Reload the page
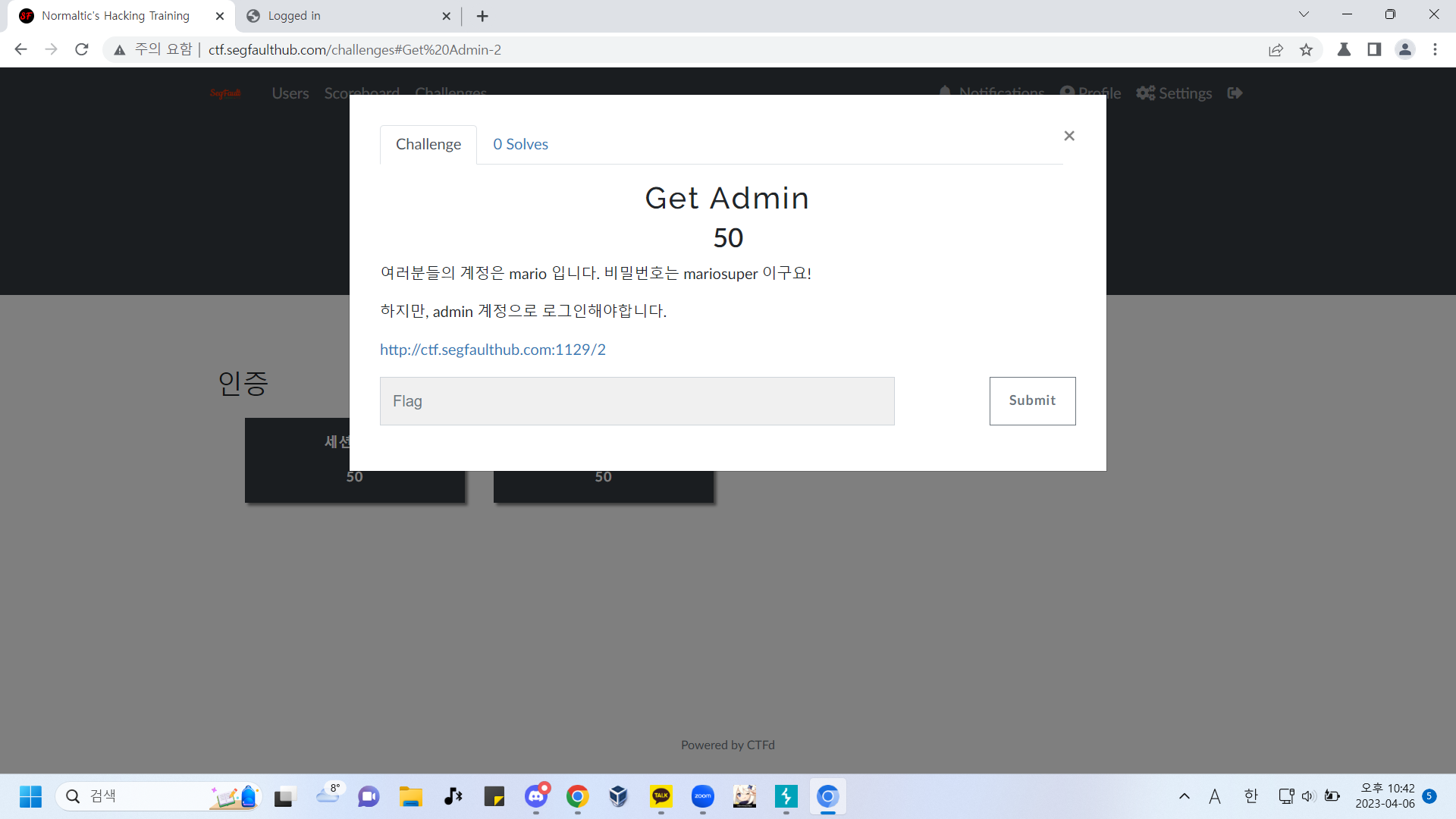 point(82,50)
